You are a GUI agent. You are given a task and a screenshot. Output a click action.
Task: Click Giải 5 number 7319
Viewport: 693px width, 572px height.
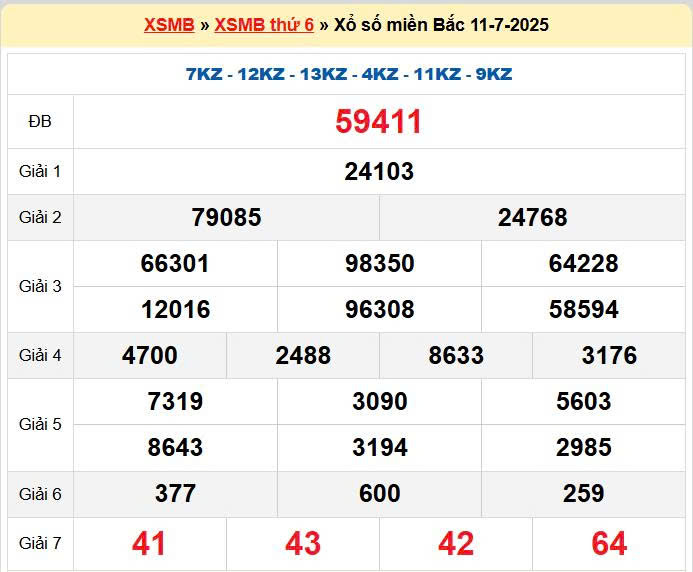coord(175,401)
